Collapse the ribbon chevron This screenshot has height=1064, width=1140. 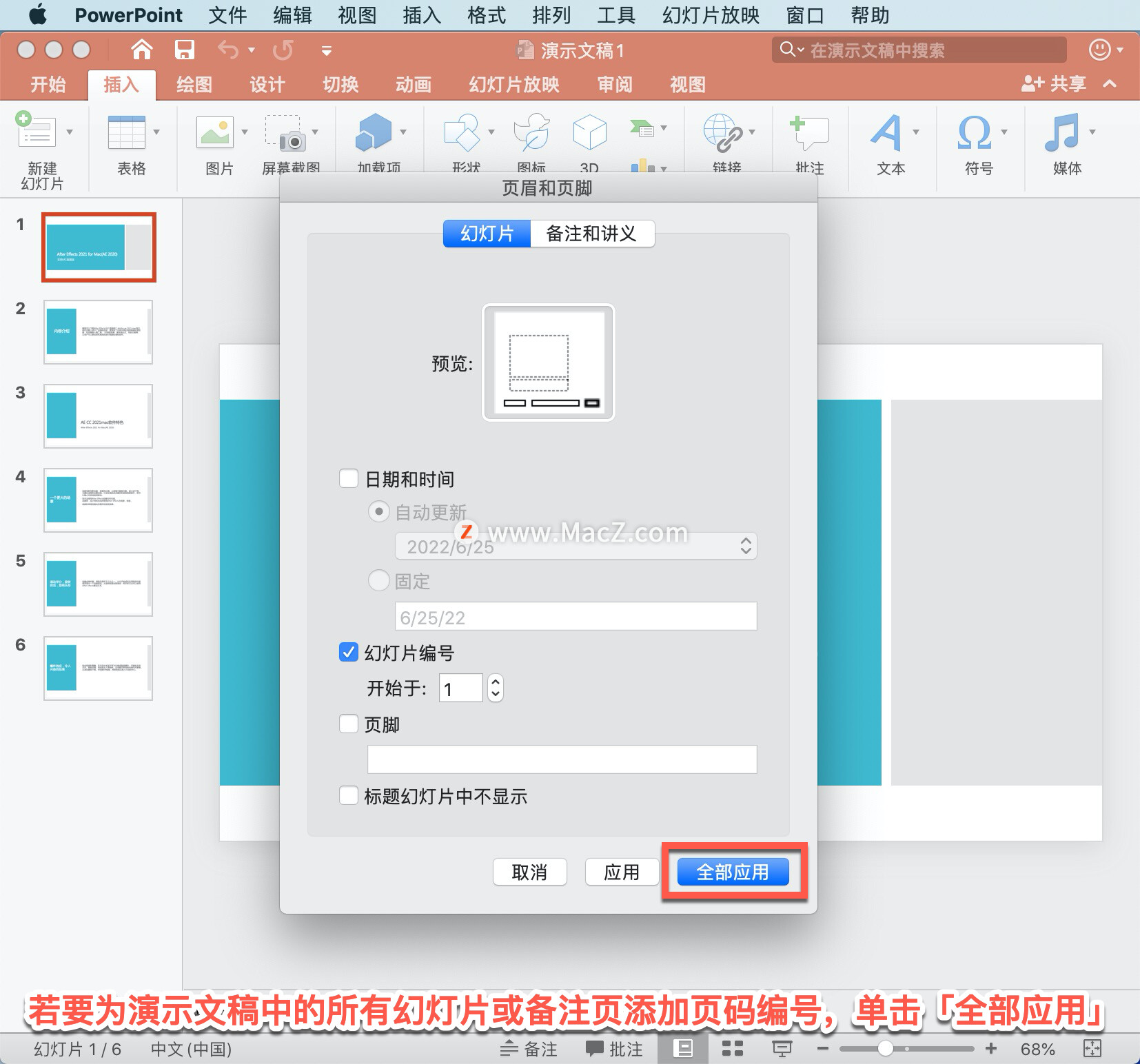[1110, 83]
